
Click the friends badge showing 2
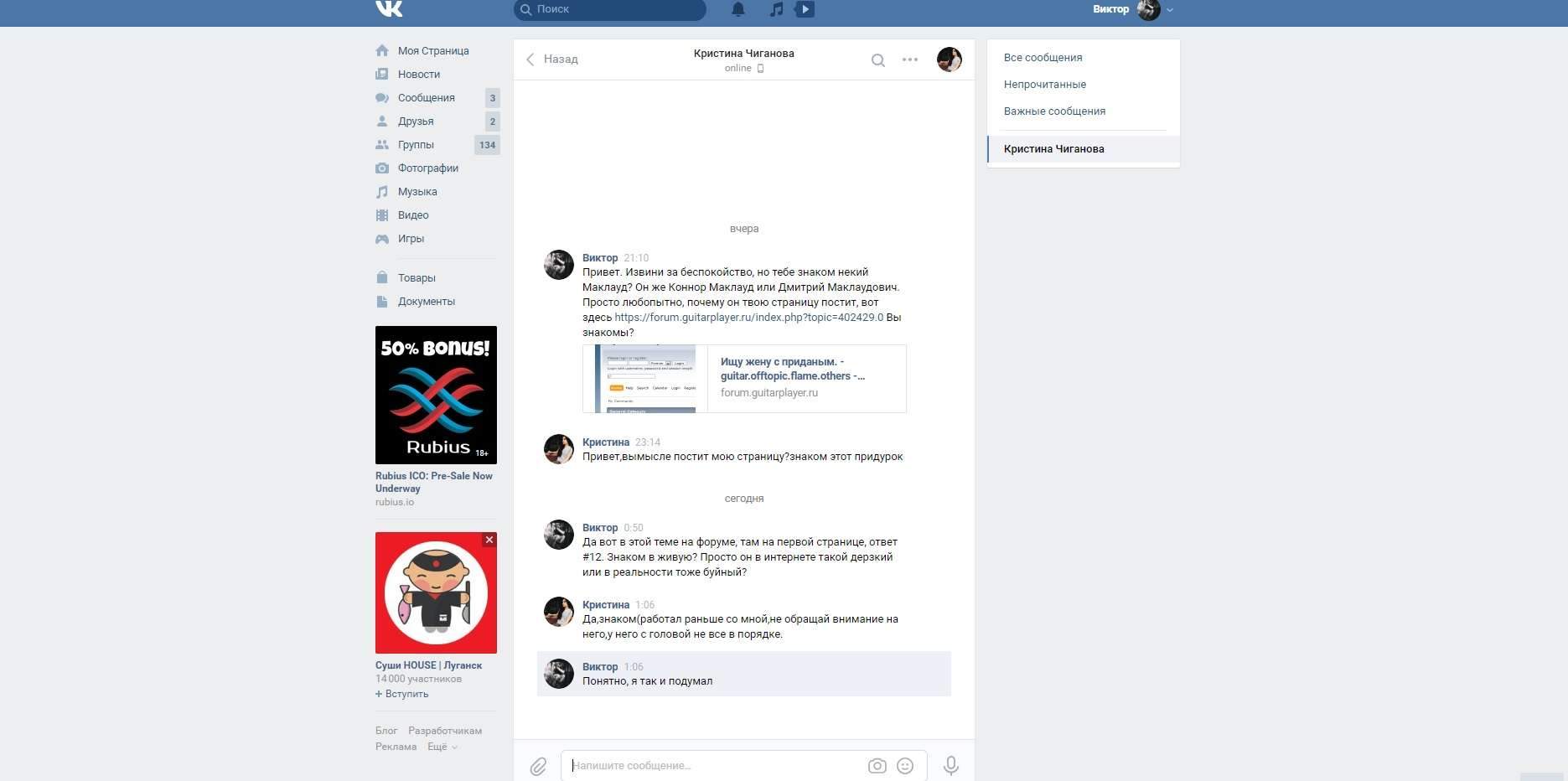[x=493, y=122]
